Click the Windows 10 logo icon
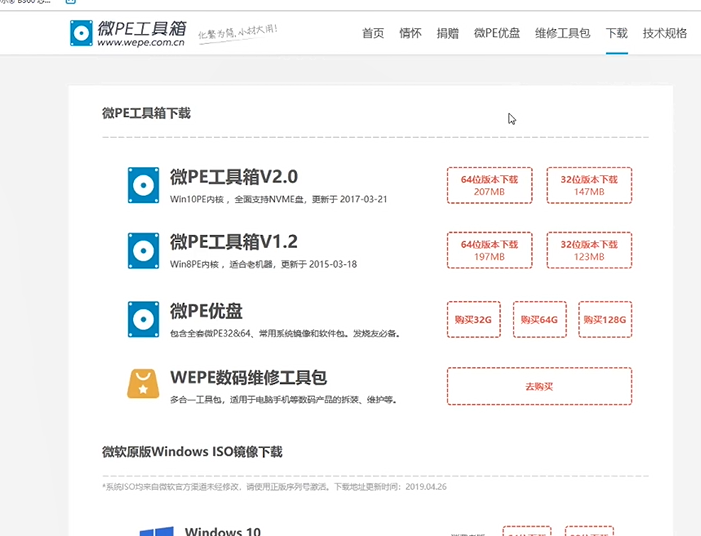 (x=156, y=531)
